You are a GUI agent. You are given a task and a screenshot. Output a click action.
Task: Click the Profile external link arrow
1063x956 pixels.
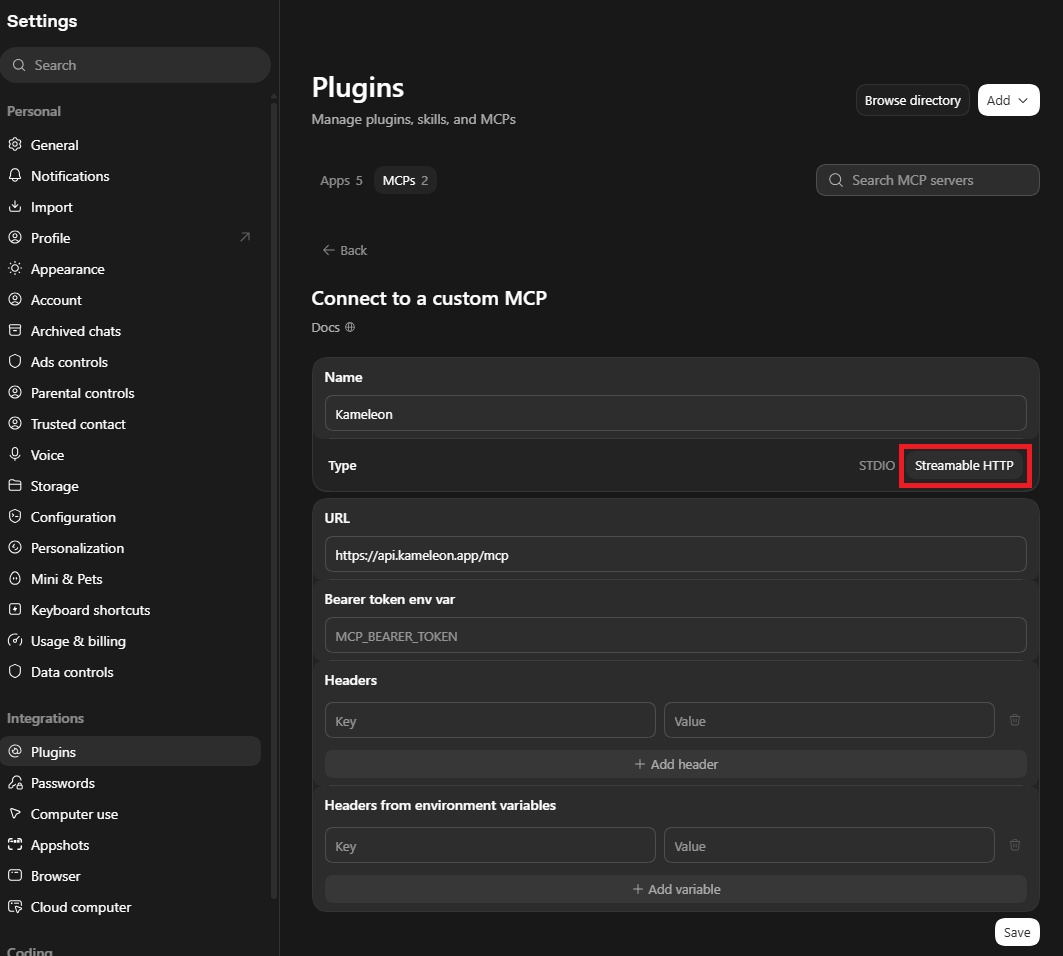(x=245, y=237)
